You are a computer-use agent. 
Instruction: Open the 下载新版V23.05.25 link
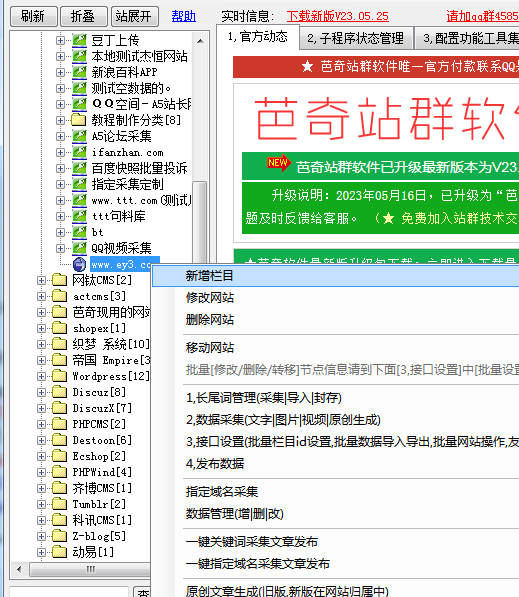(337, 16)
